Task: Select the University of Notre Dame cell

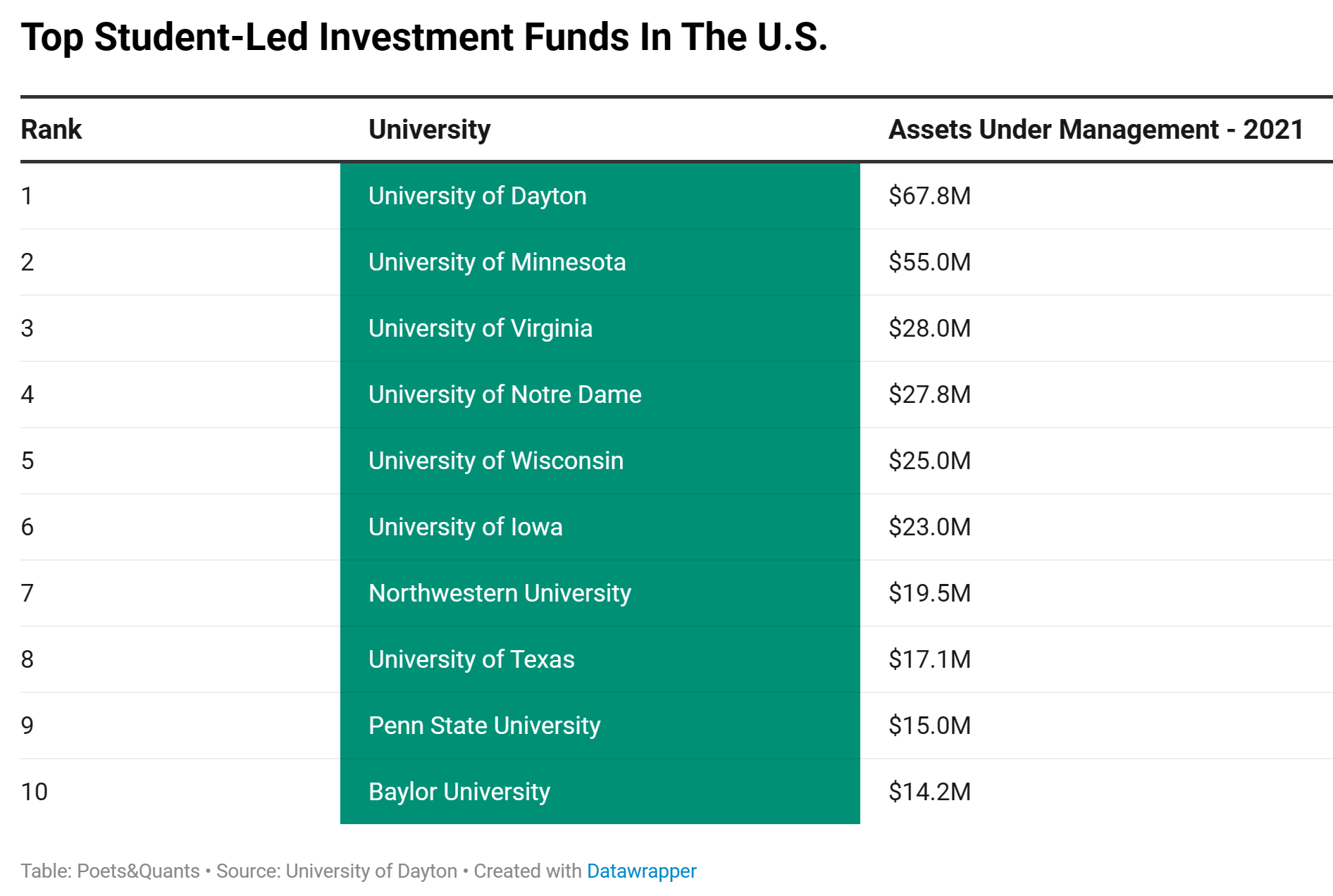Action: [x=504, y=394]
